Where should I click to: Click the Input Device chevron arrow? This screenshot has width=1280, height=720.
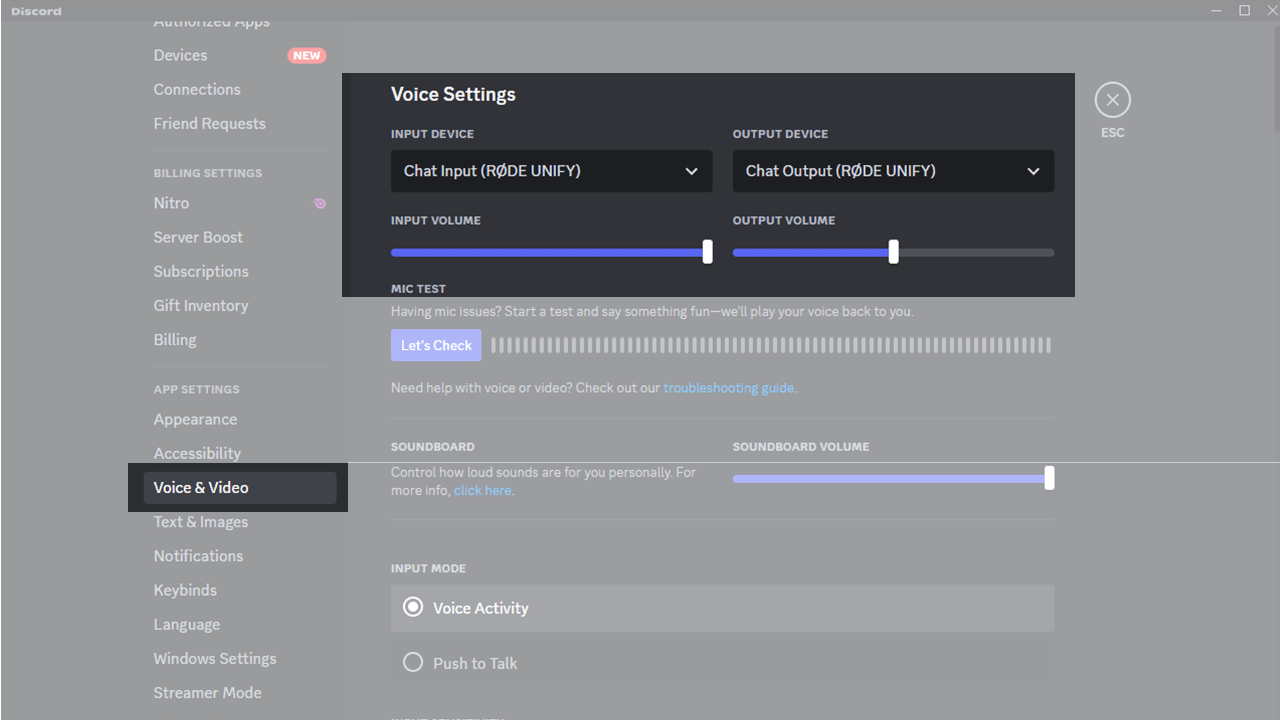[691, 171]
